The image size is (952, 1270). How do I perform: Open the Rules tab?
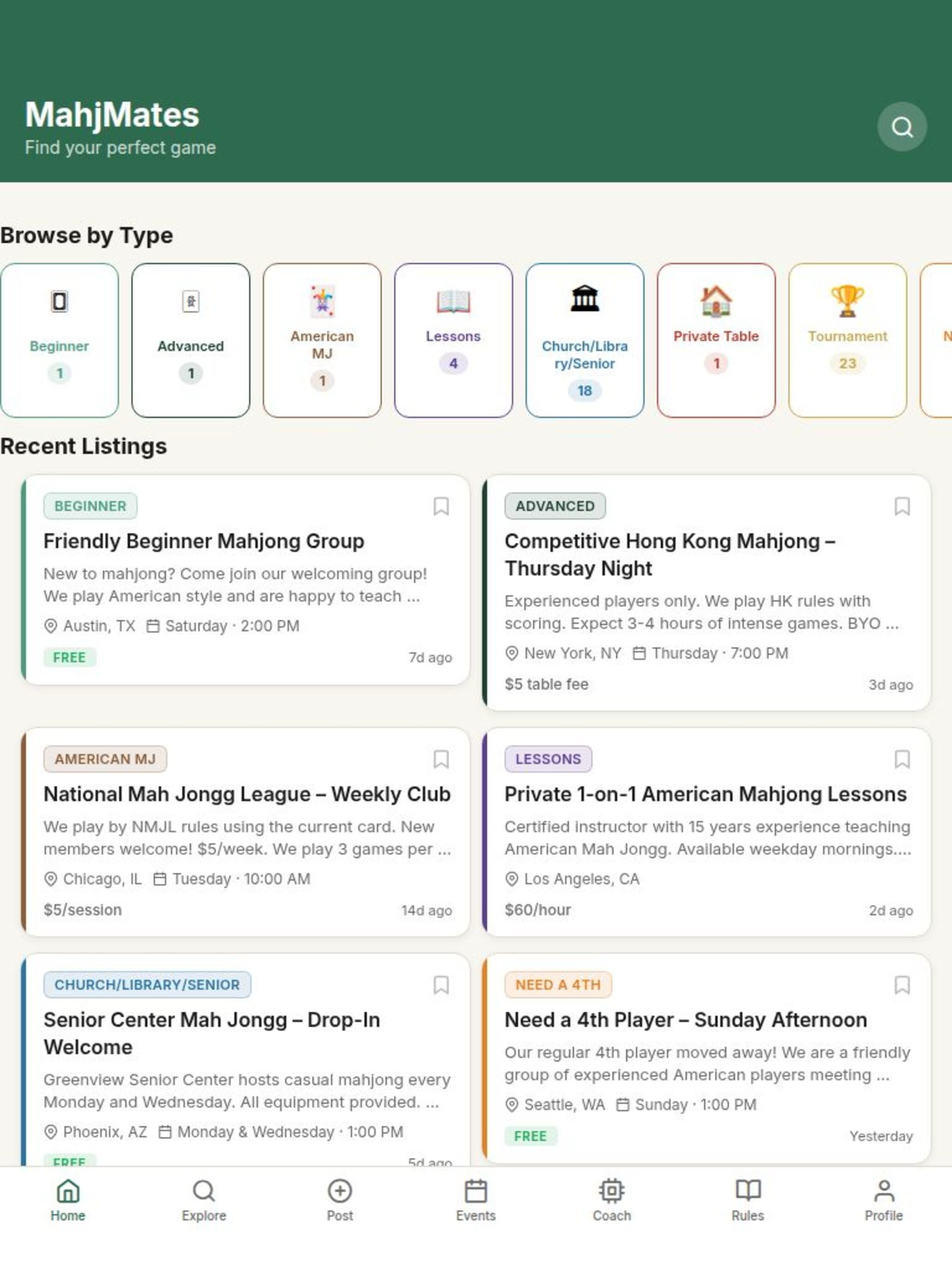click(x=748, y=1200)
